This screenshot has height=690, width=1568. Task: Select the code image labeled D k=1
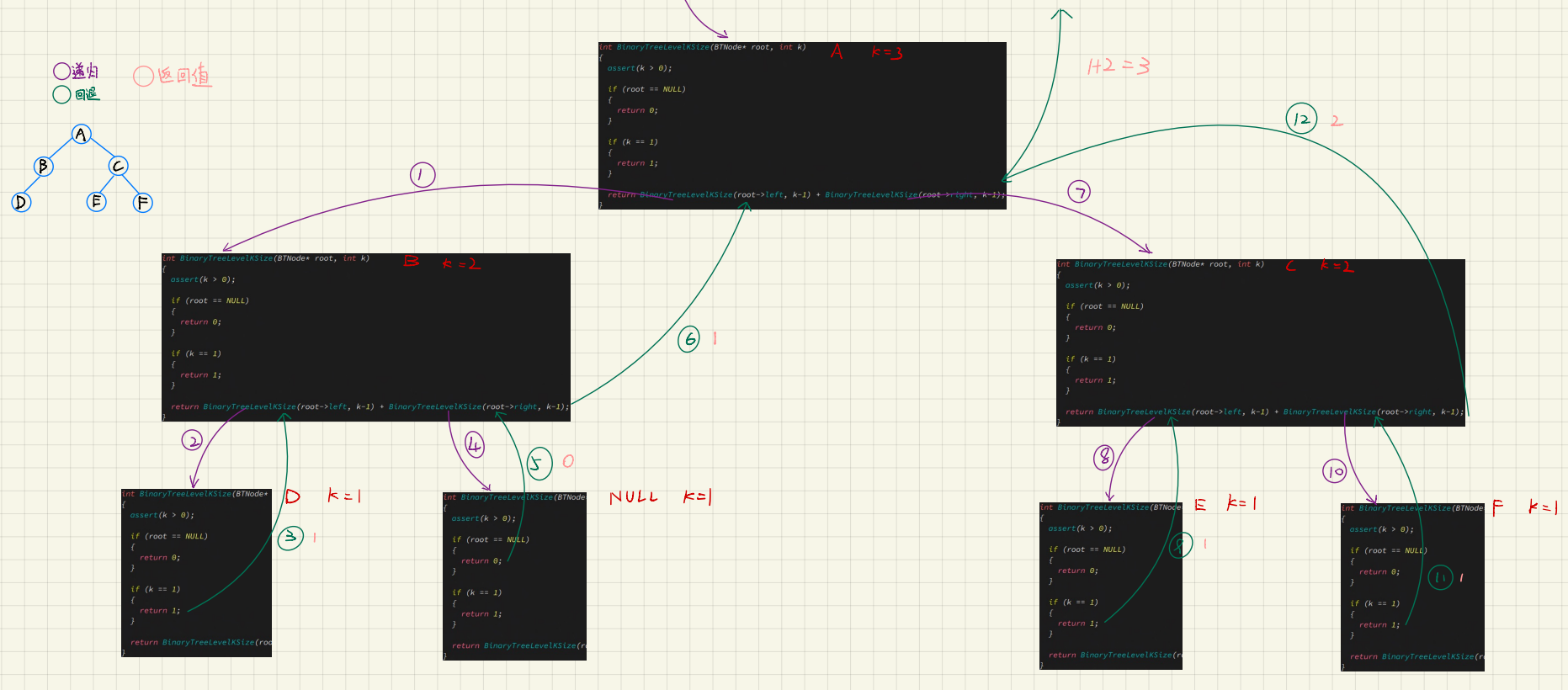point(196,573)
